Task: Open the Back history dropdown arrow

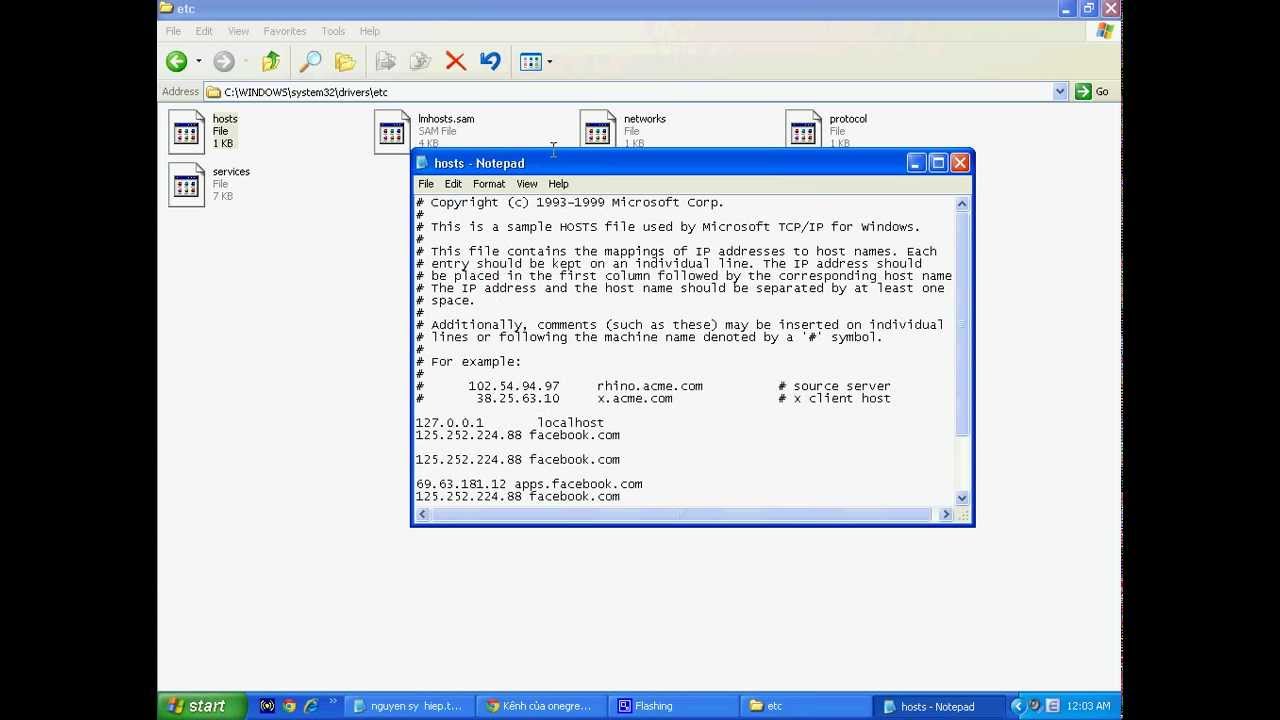Action: pyautogui.click(x=198, y=62)
